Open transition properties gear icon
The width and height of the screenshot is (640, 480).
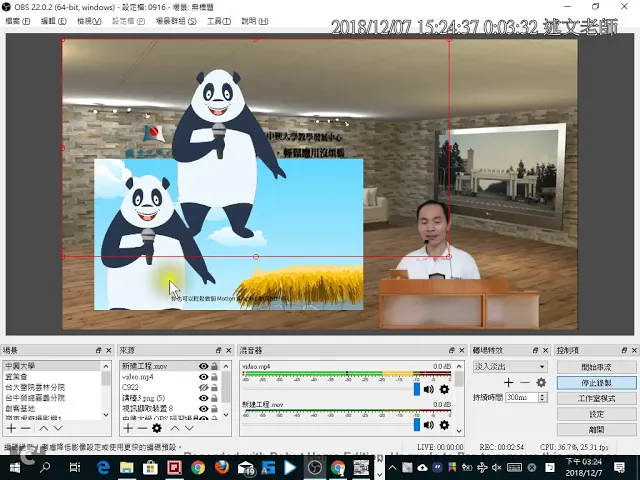tap(541, 382)
